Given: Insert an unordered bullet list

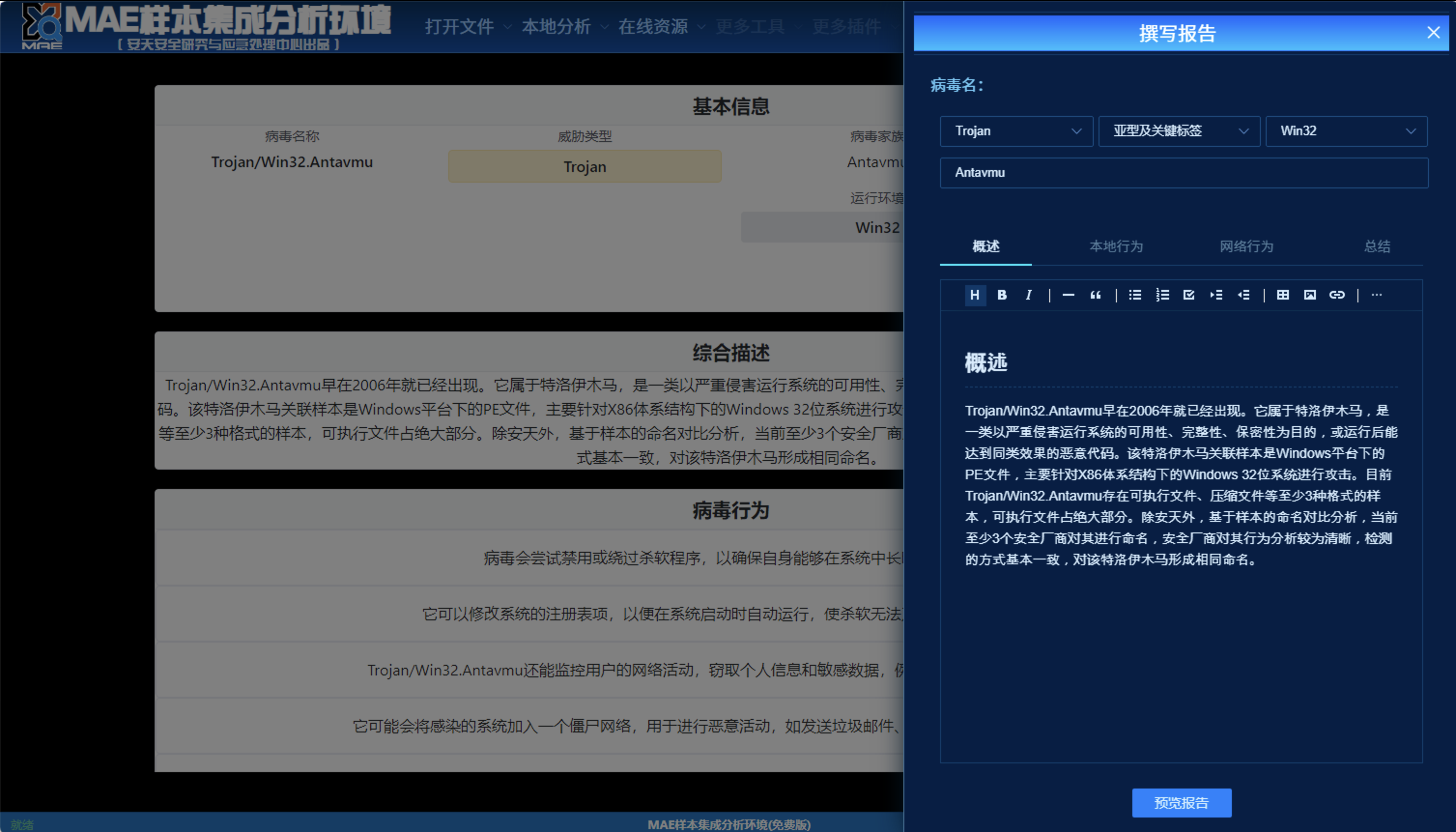Looking at the screenshot, I should click(x=1135, y=295).
